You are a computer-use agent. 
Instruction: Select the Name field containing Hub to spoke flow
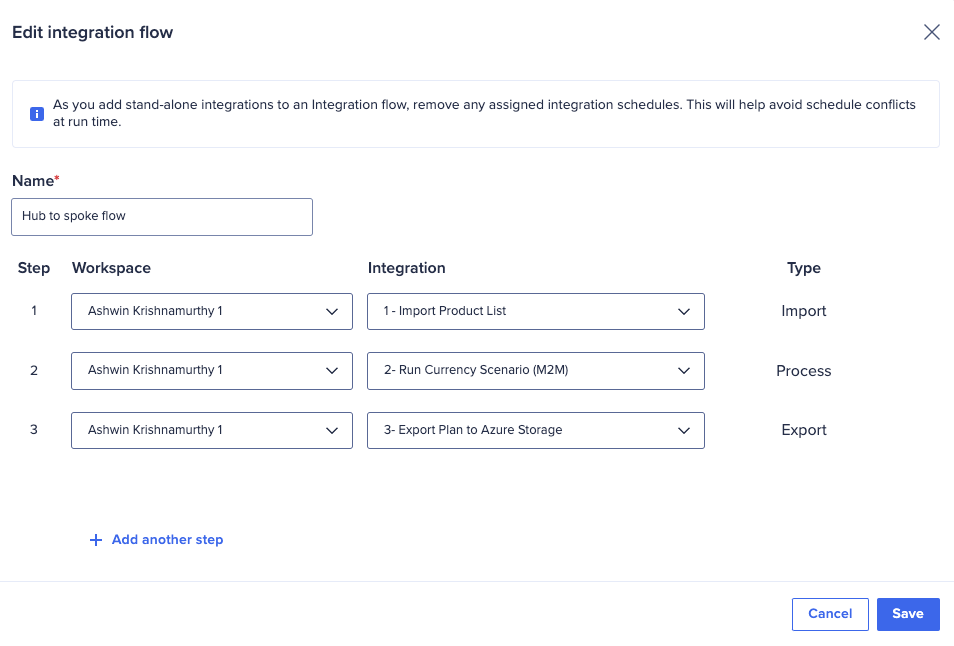pyautogui.click(x=161, y=216)
